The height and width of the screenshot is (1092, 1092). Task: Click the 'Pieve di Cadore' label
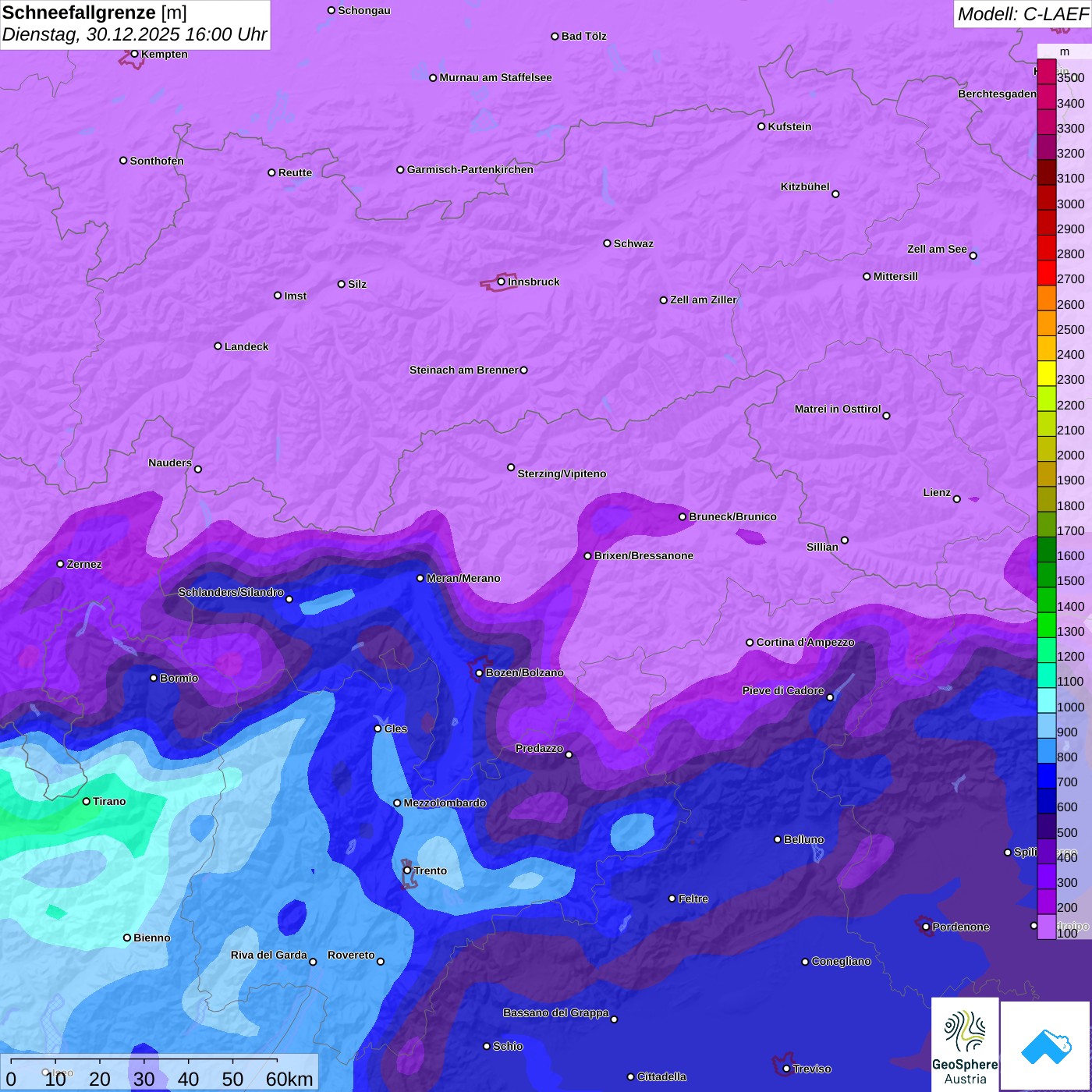(783, 690)
